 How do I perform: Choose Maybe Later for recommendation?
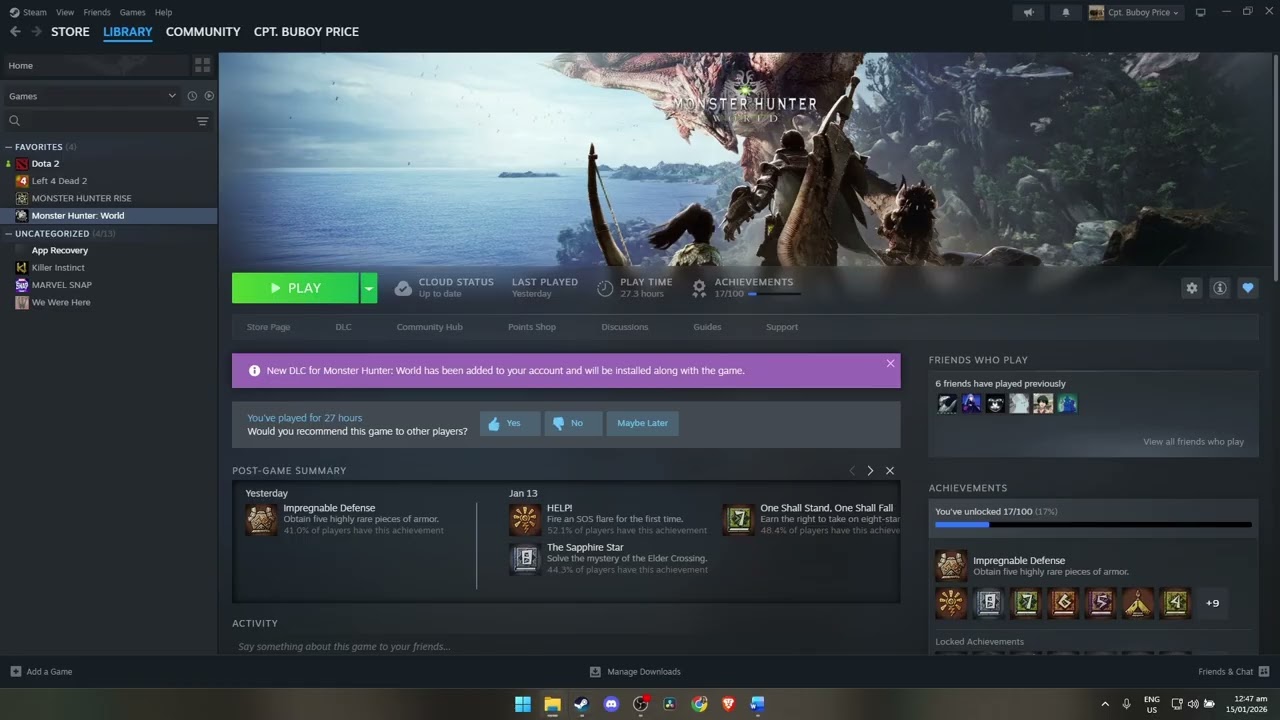[x=642, y=423]
